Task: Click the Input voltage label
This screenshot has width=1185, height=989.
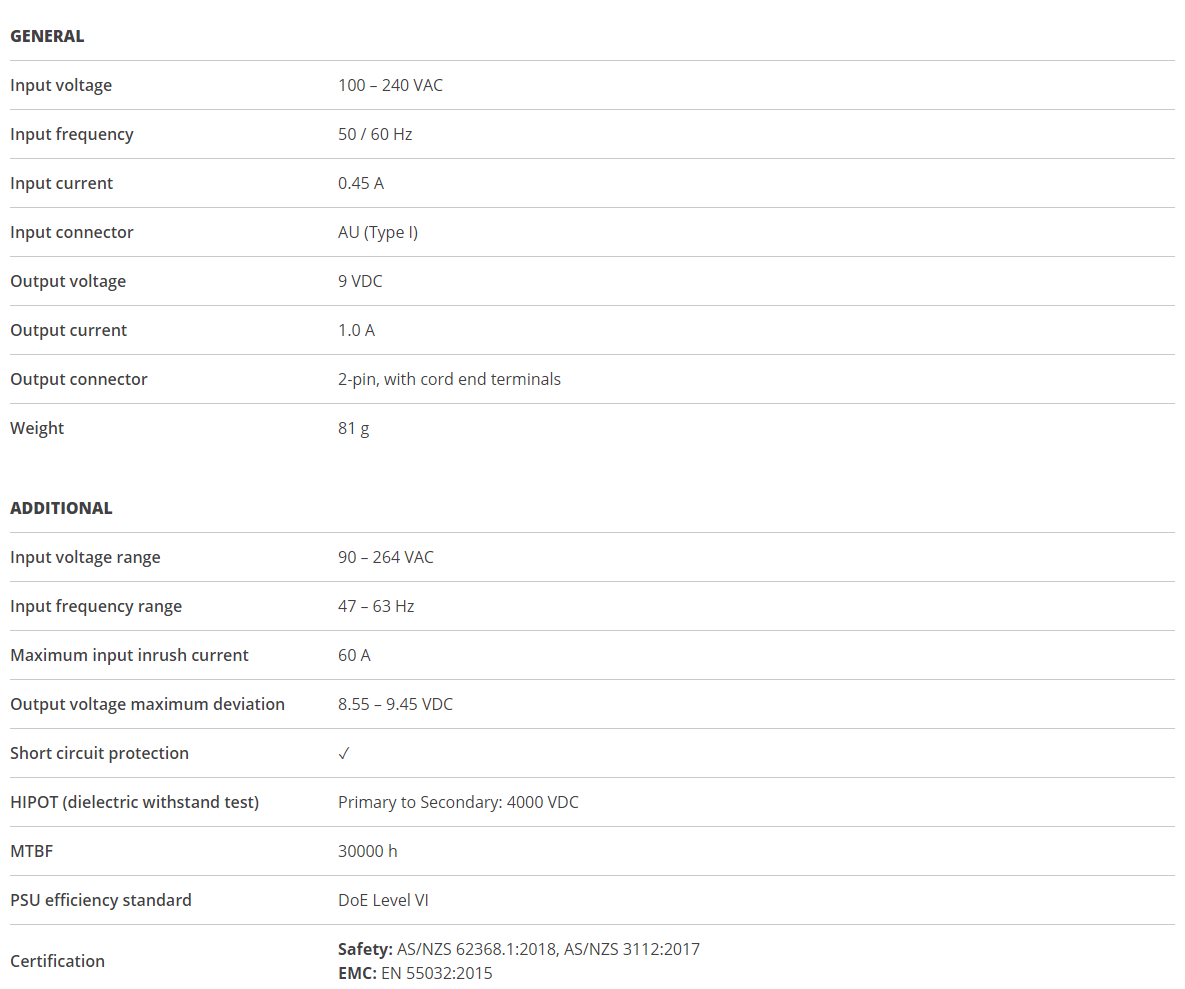Action: click(x=61, y=85)
